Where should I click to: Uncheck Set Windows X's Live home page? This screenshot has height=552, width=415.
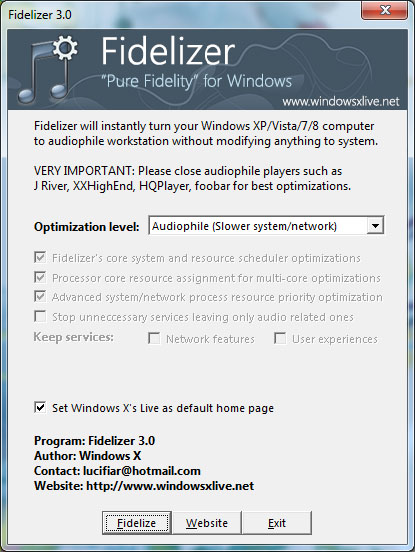(40, 408)
